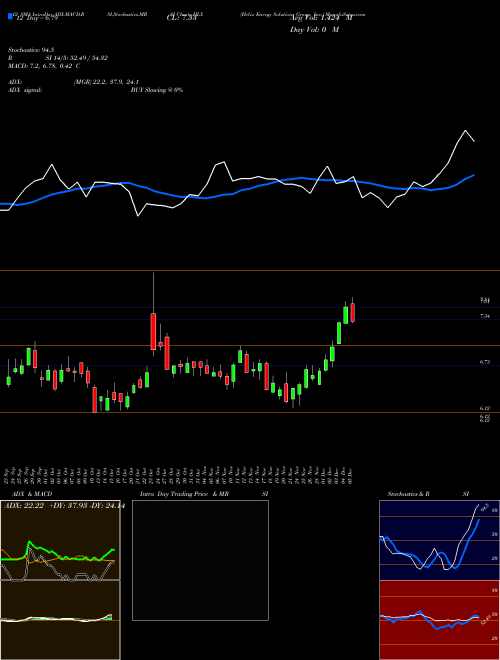Click the blue stochastics sub-chart
Image resolution: width=500 pixels, height=660 pixels.
coord(439,540)
